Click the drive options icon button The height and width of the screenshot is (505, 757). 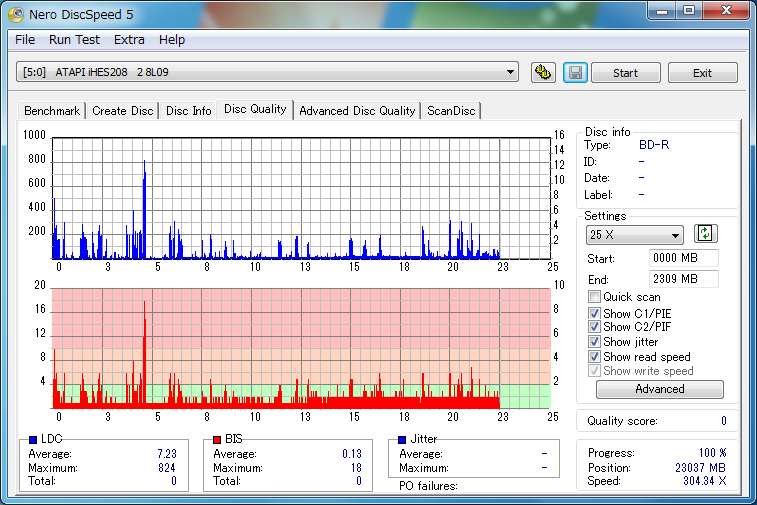coord(543,72)
